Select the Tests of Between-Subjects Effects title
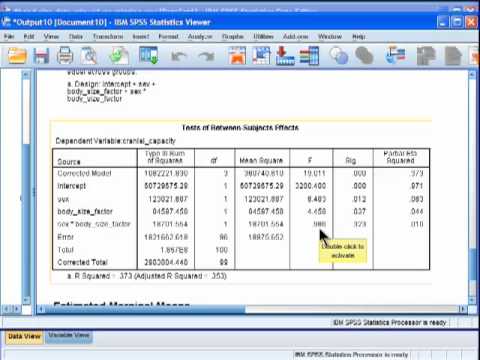 240,128
